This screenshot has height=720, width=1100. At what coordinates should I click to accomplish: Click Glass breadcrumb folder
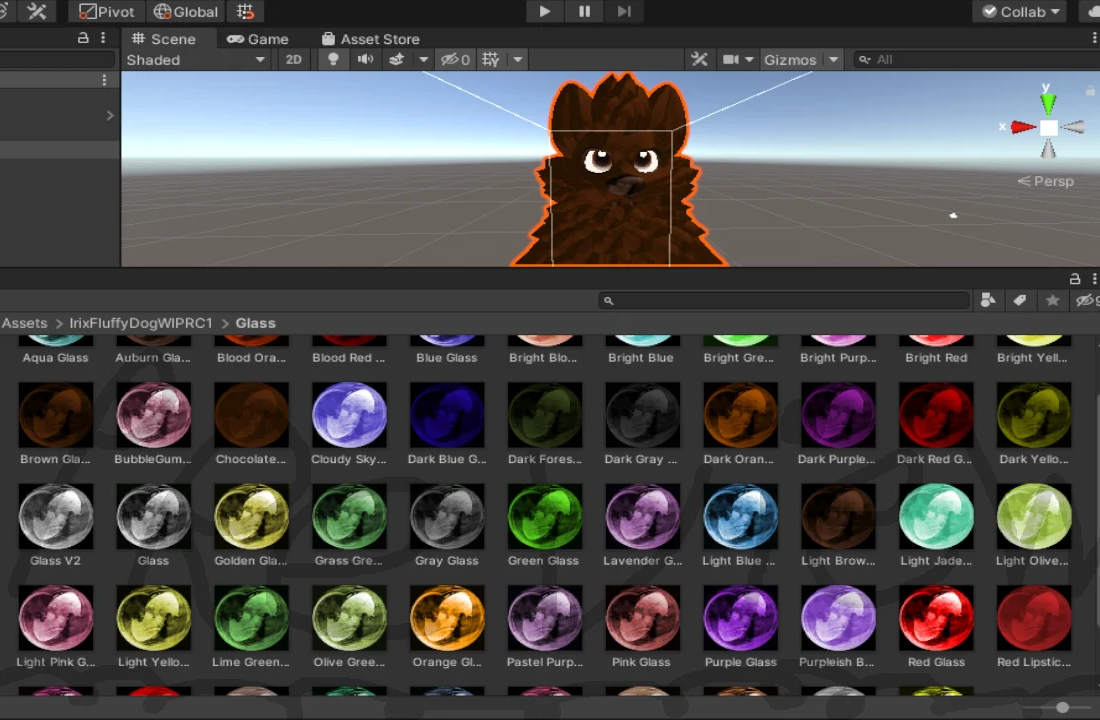click(x=255, y=324)
